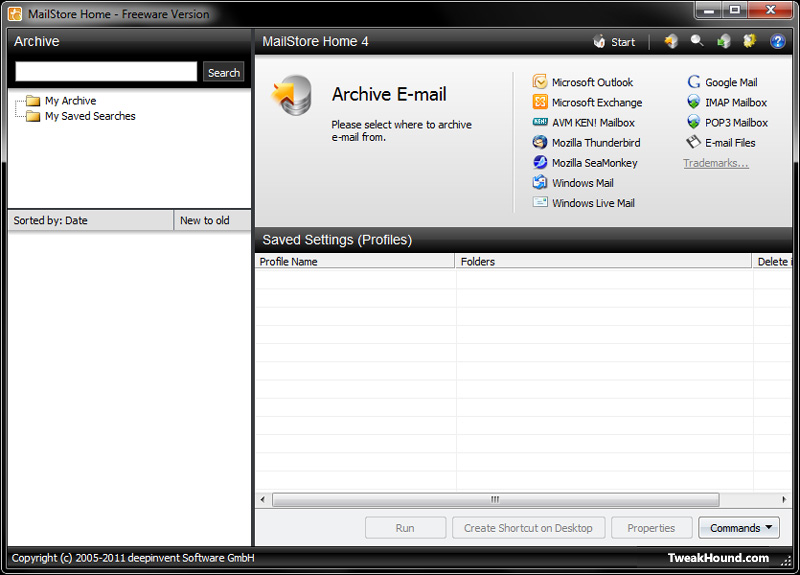This screenshot has width=800, height=575.
Task: Open the blue Help question mark icon
Action: tap(778, 41)
